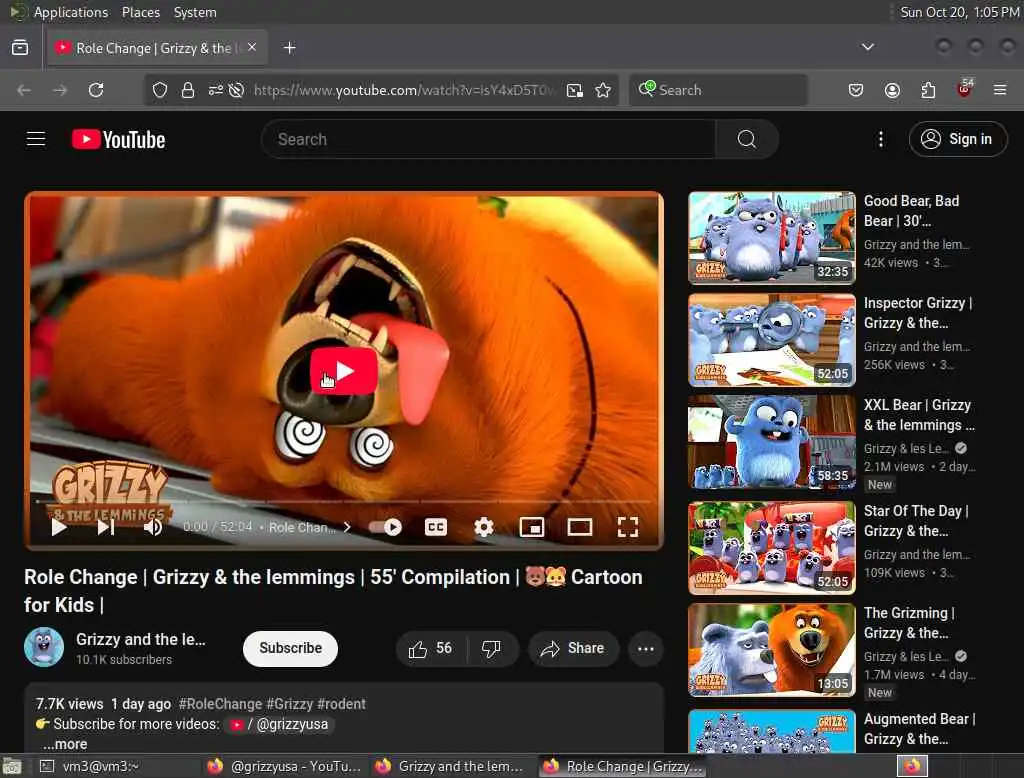Open Firefox application menu
The width and height of the screenshot is (1024, 778).
coord(1000,90)
